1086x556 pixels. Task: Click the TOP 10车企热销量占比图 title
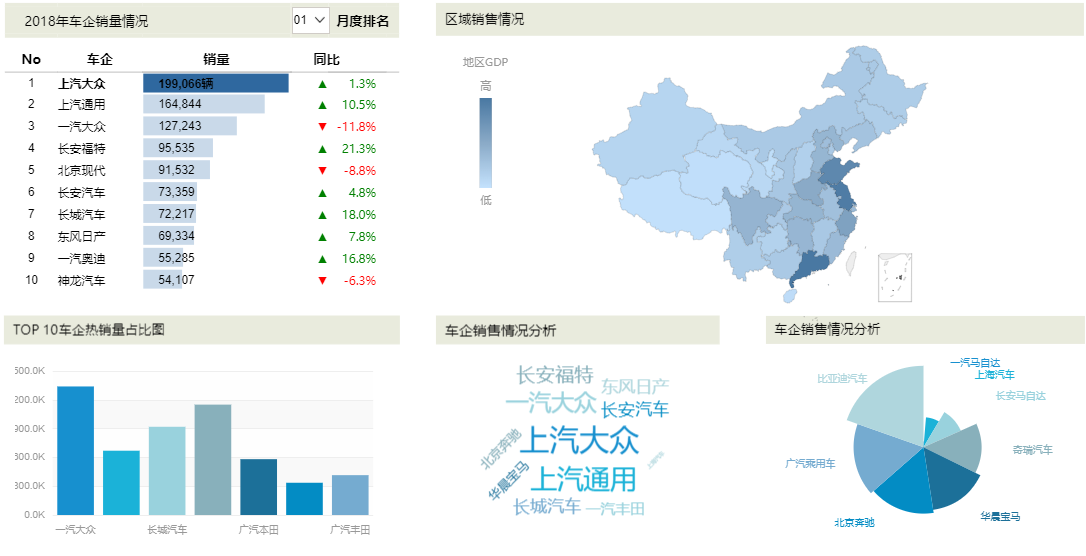[89, 330]
